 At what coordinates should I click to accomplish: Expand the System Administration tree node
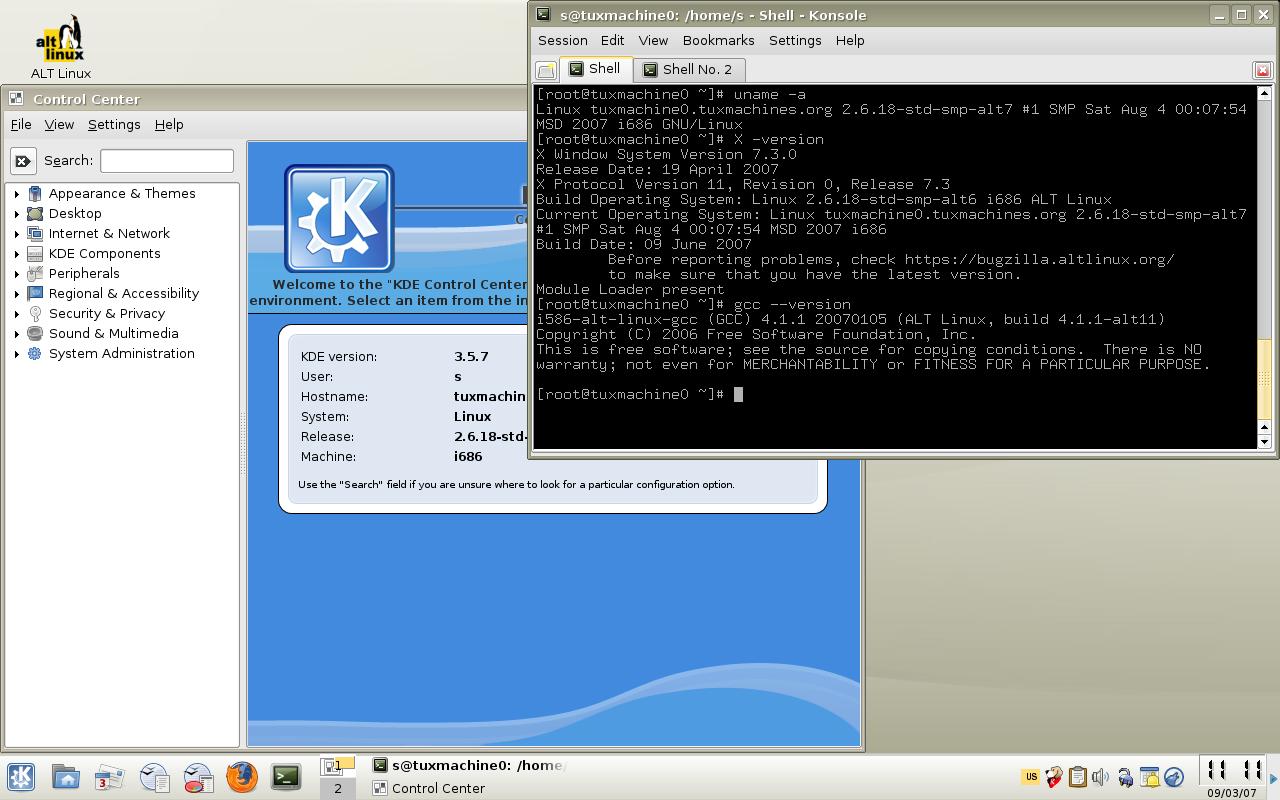pyautogui.click(x=16, y=354)
